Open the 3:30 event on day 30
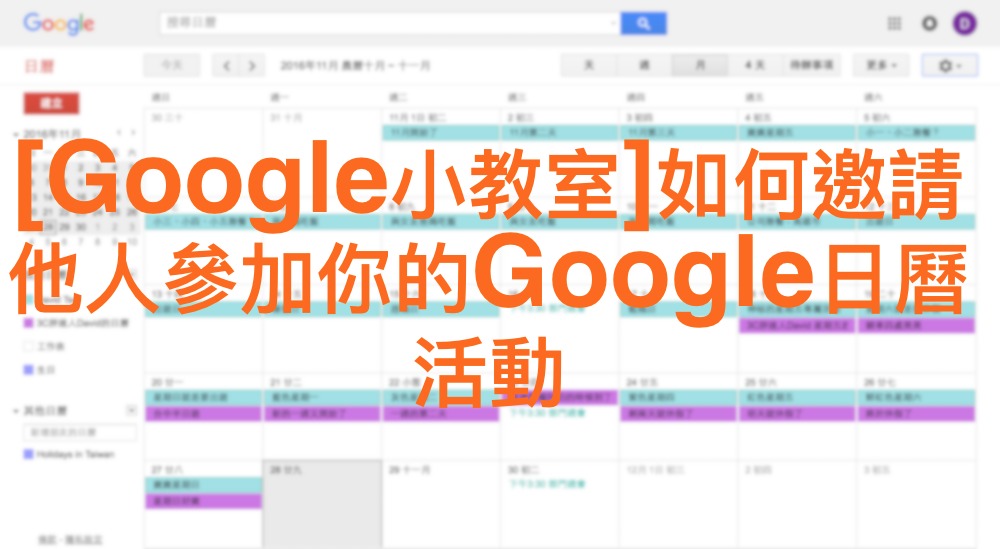1000x549 pixels. click(547, 485)
